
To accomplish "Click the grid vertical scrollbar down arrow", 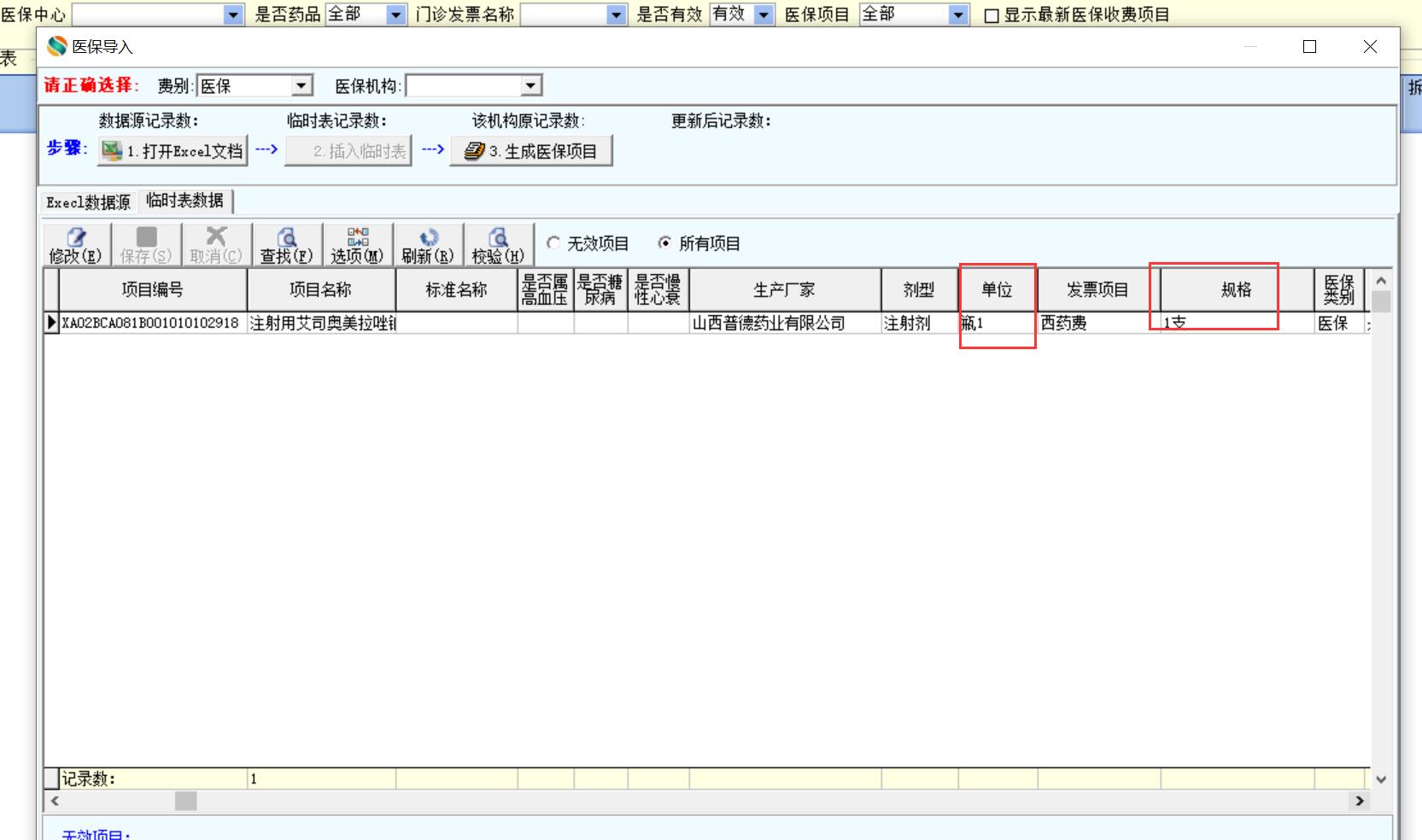I will [x=1381, y=779].
